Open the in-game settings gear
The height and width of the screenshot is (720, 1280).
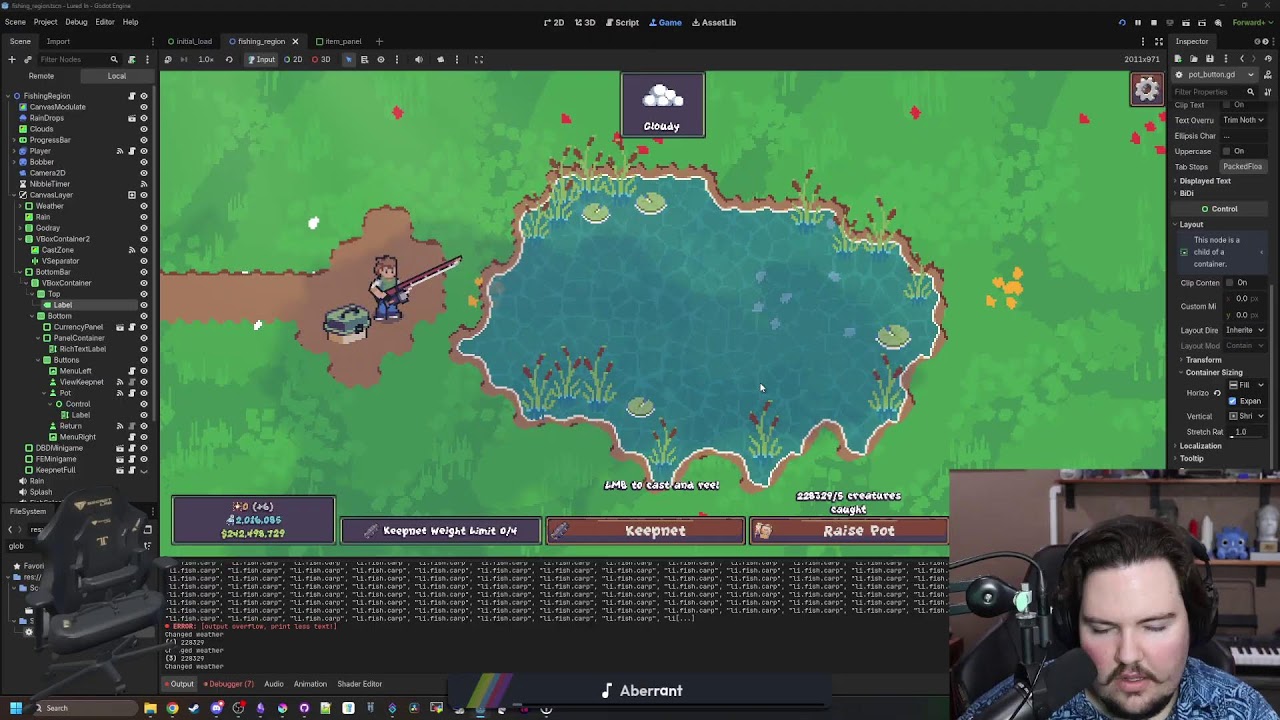coord(1147,89)
